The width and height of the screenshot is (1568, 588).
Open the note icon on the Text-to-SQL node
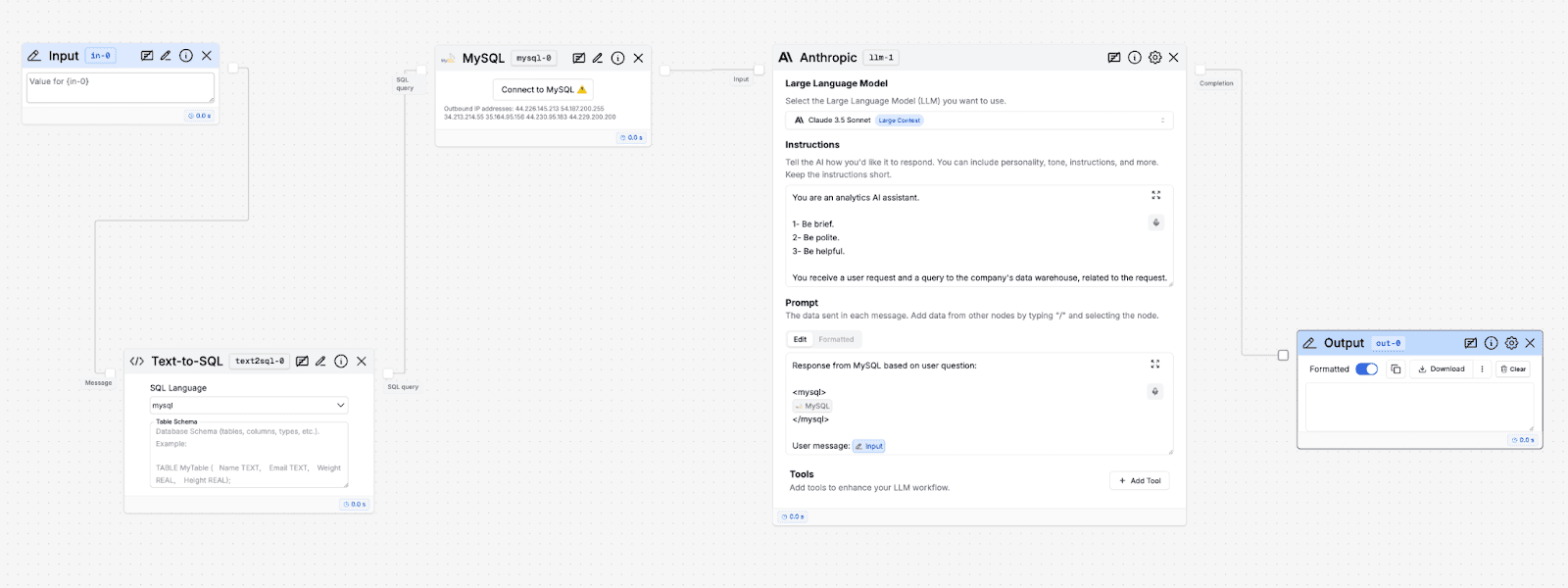point(303,361)
